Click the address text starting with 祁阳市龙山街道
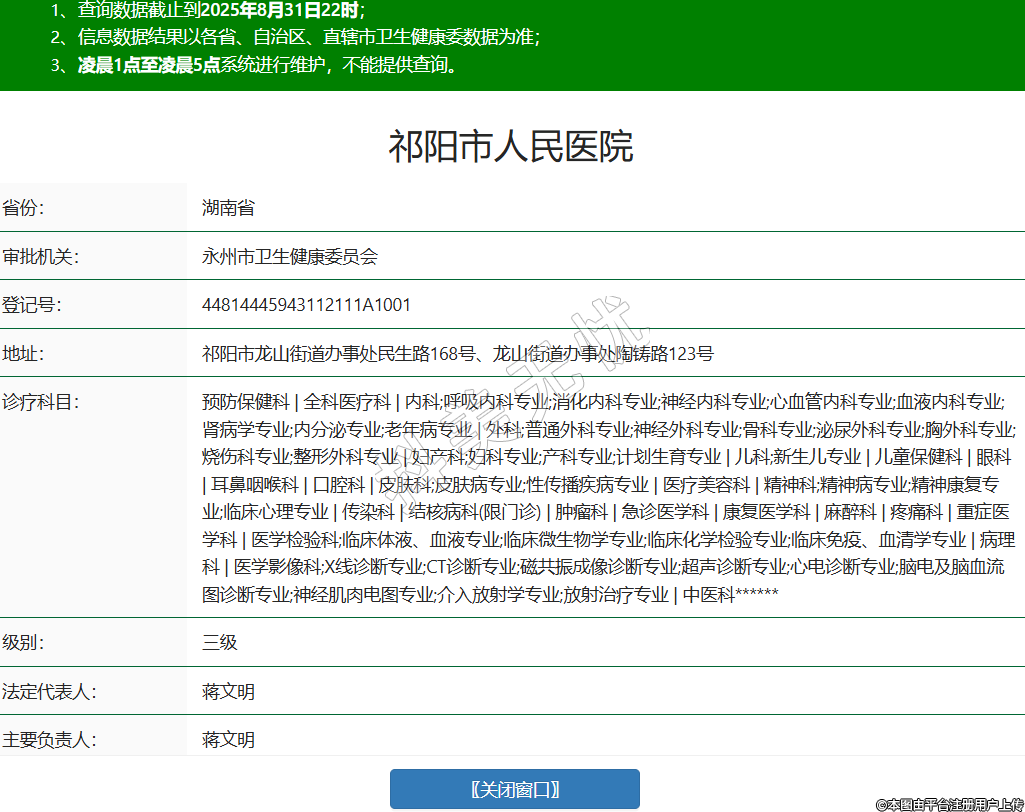The height and width of the screenshot is (812, 1025). [x=457, y=353]
